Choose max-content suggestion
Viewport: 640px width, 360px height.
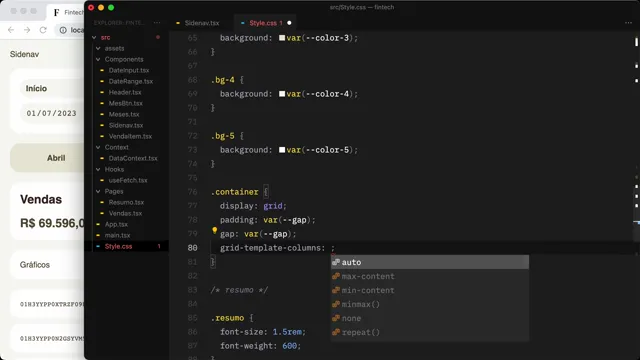pyautogui.click(x=430, y=276)
